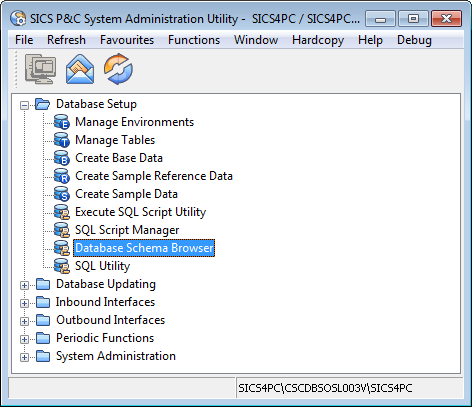Click the Database Updating folder icon
This screenshot has width=472, height=407.
tap(43, 284)
